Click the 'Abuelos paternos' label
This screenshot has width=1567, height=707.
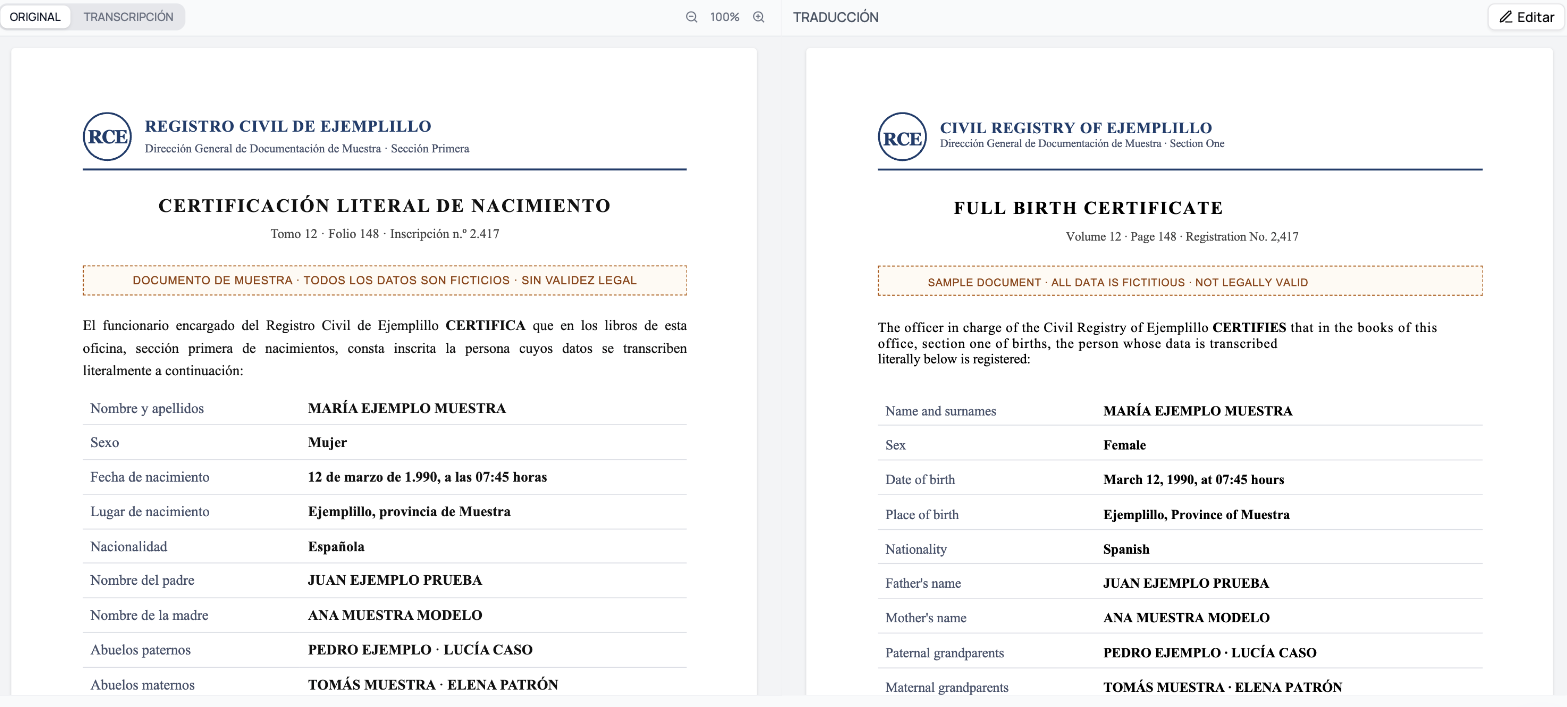point(140,650)
